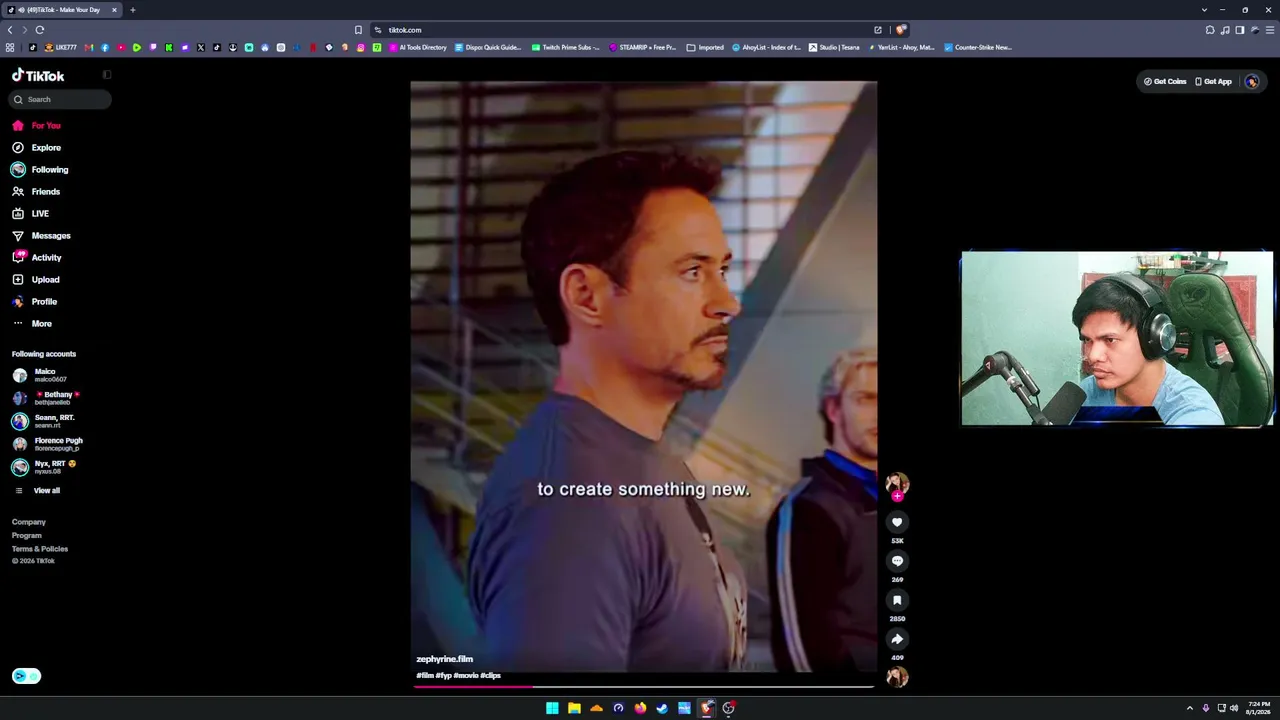
Task: Click the Get App button
Action: (1214, 82)
